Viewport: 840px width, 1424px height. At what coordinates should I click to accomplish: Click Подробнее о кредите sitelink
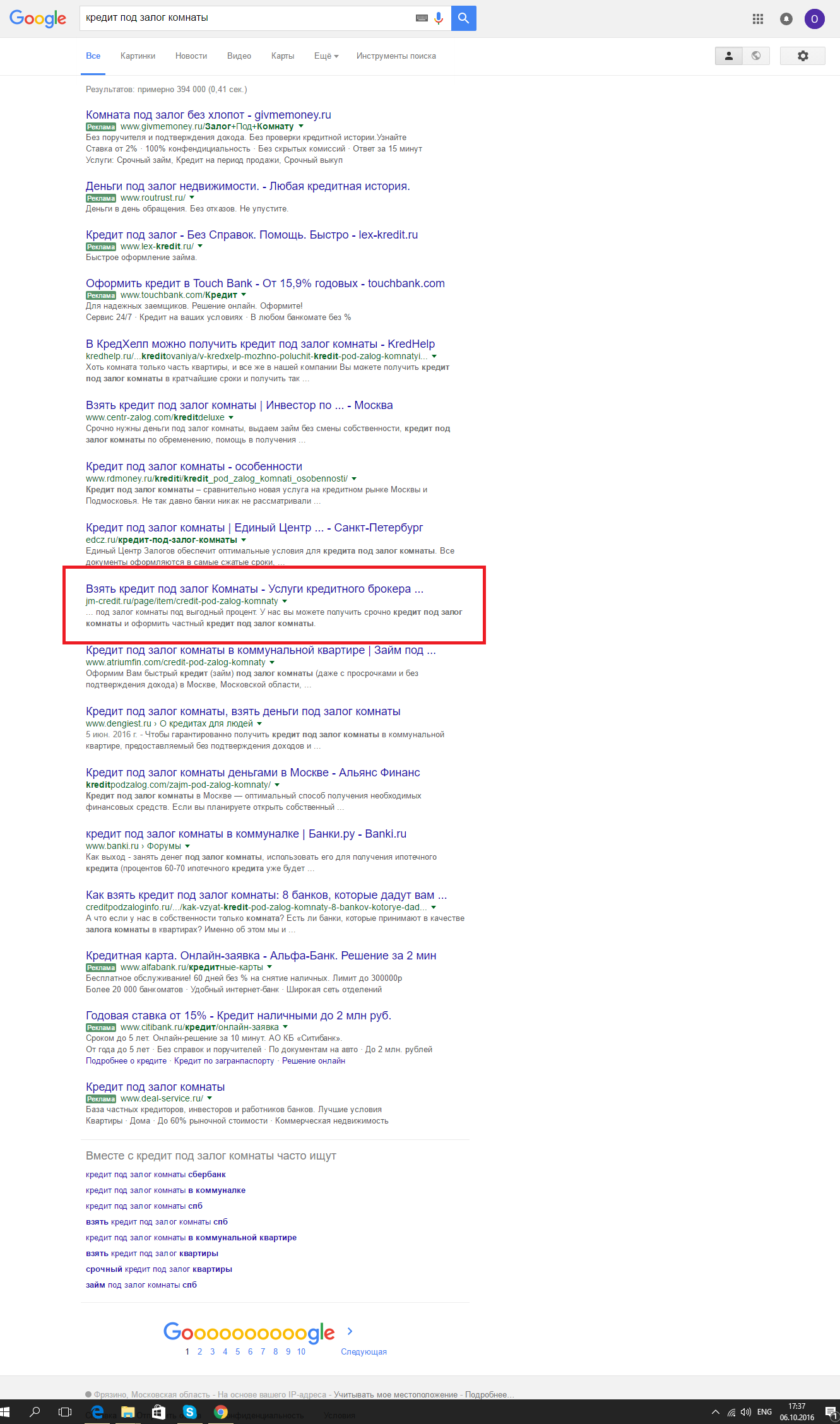click(126, 1061)
